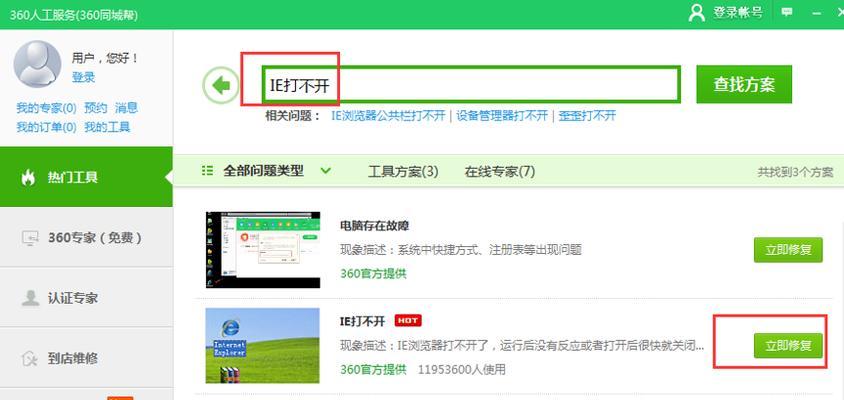Open 我的工具 link
This screenshot has width=844, height=400.
tap(108, 128)
